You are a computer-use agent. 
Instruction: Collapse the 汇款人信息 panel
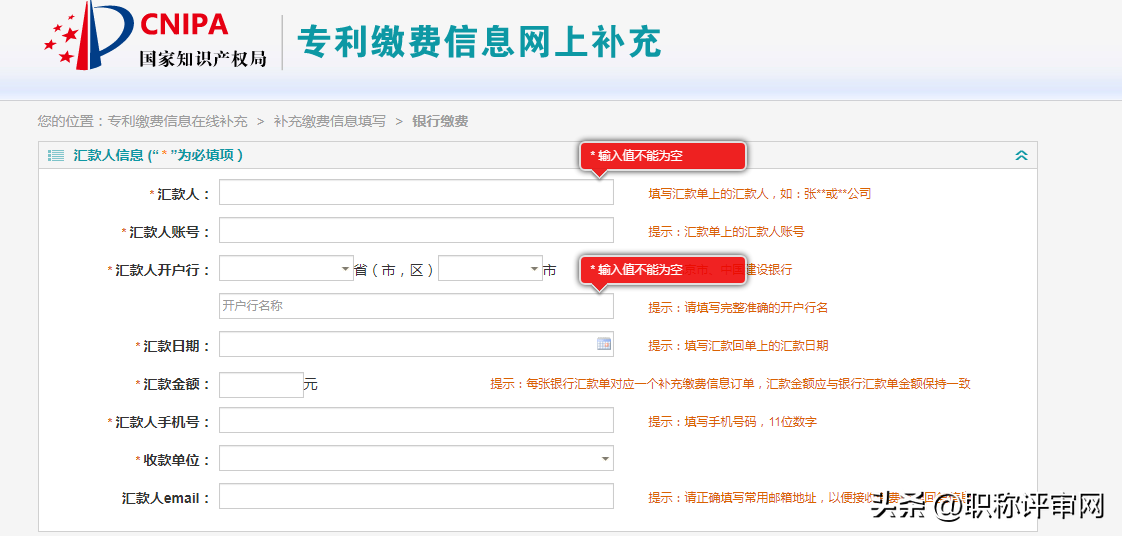click(x=1021, y=155)
